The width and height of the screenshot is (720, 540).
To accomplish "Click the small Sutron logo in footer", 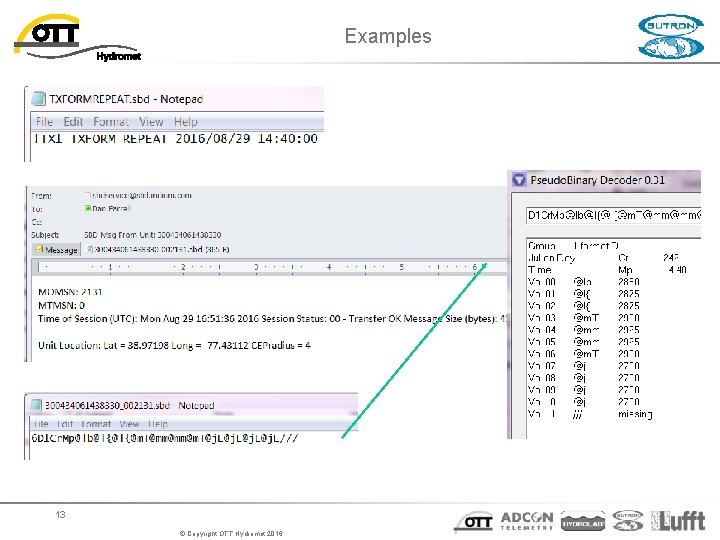I will click(x=628, y=521).
